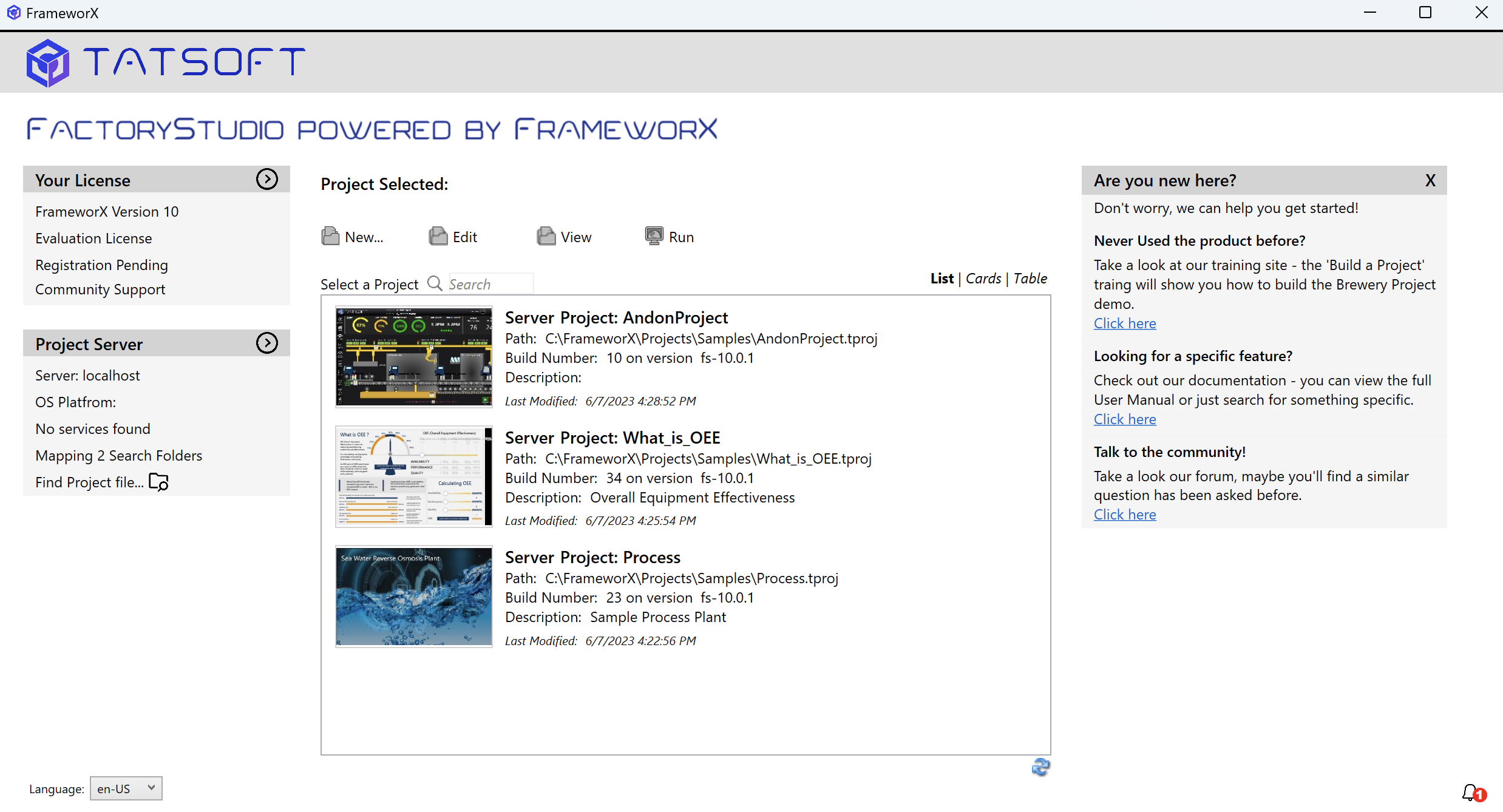Click Server Project: AndonProject title
Viewport: 1503px width, 812px height.
point(616,317)
